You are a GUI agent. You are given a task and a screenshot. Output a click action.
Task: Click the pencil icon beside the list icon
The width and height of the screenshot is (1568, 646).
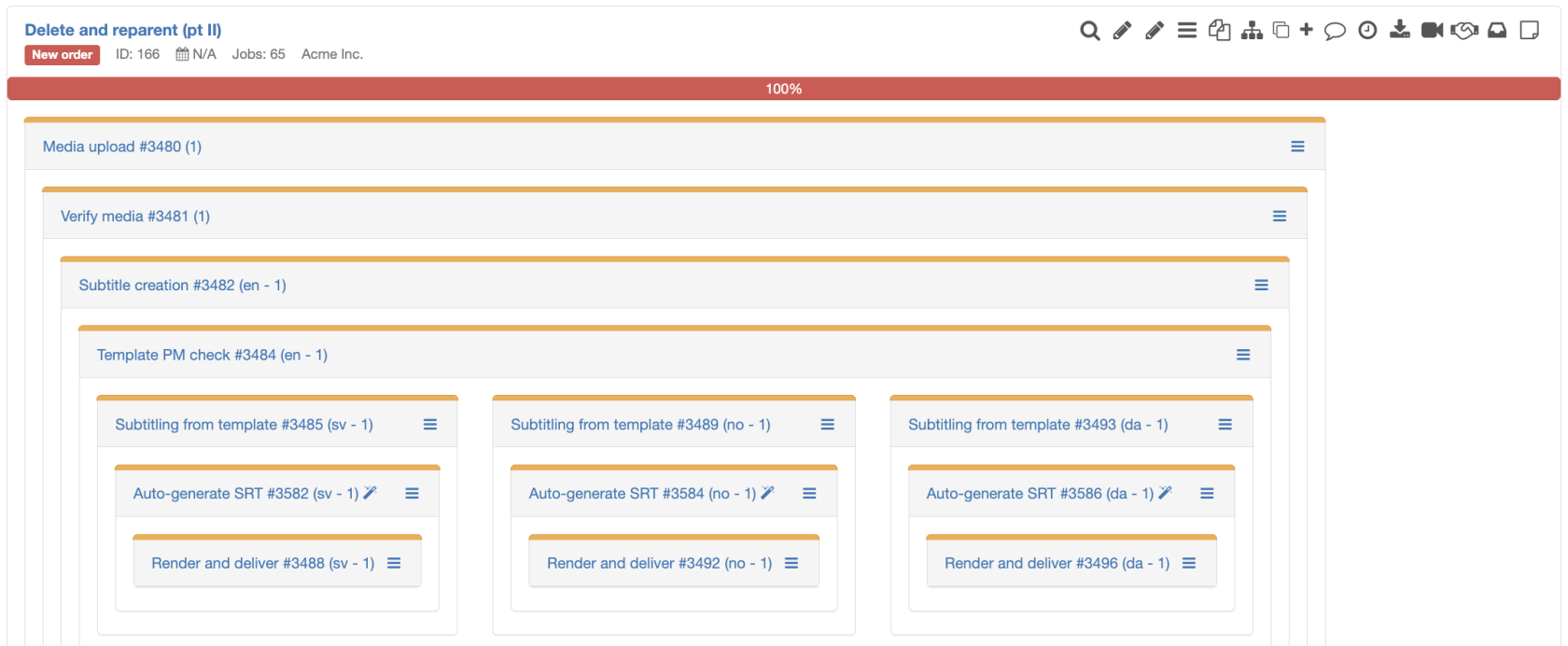pos(1155,31)
